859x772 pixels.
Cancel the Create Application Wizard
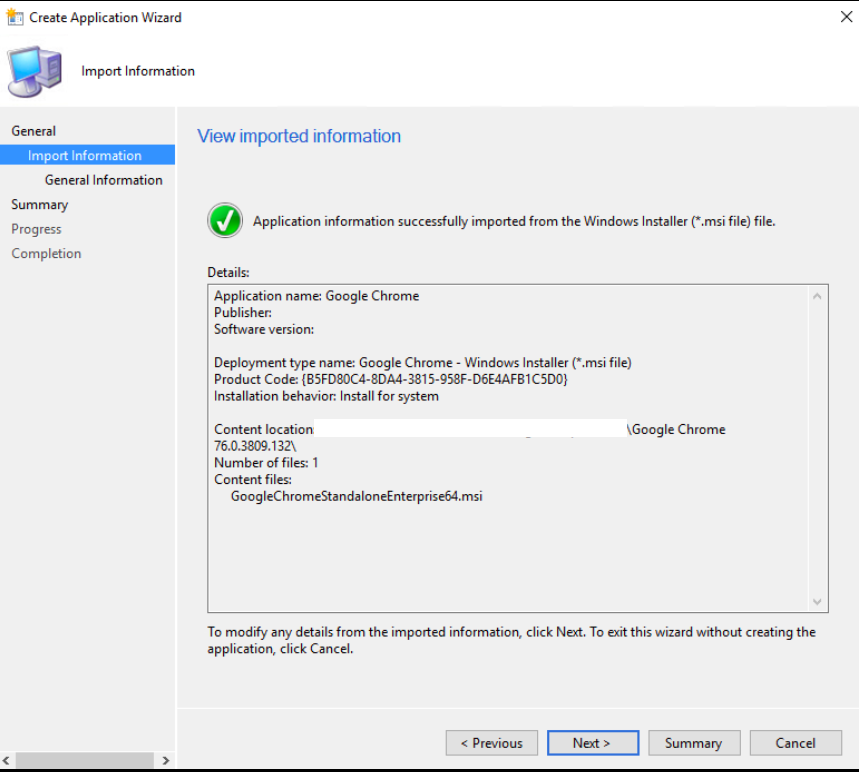795,742
